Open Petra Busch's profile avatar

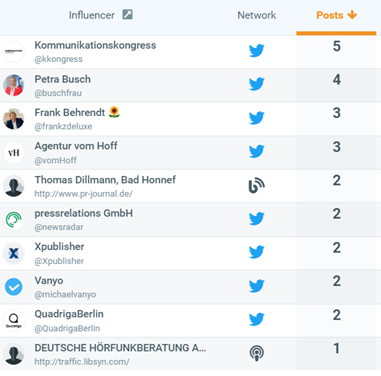click(x=14, y=85)
